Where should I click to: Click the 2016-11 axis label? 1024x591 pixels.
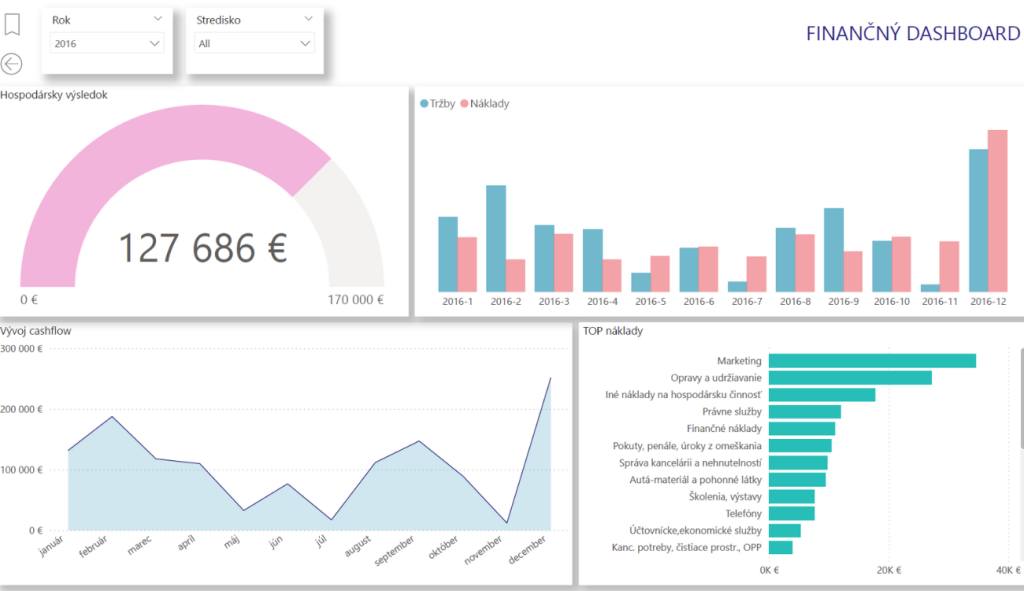(x=940, y=302)
